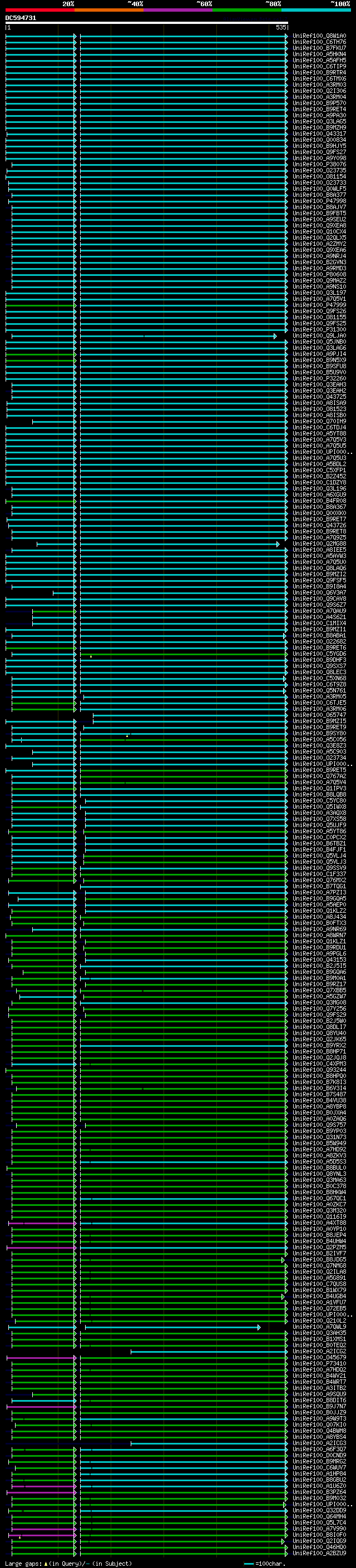Image resolution: width=356 pixels, height=1568 pixels.
Task: Click label UniRef100_O65747
Action: pyautogui.click(x=319, y=715)
